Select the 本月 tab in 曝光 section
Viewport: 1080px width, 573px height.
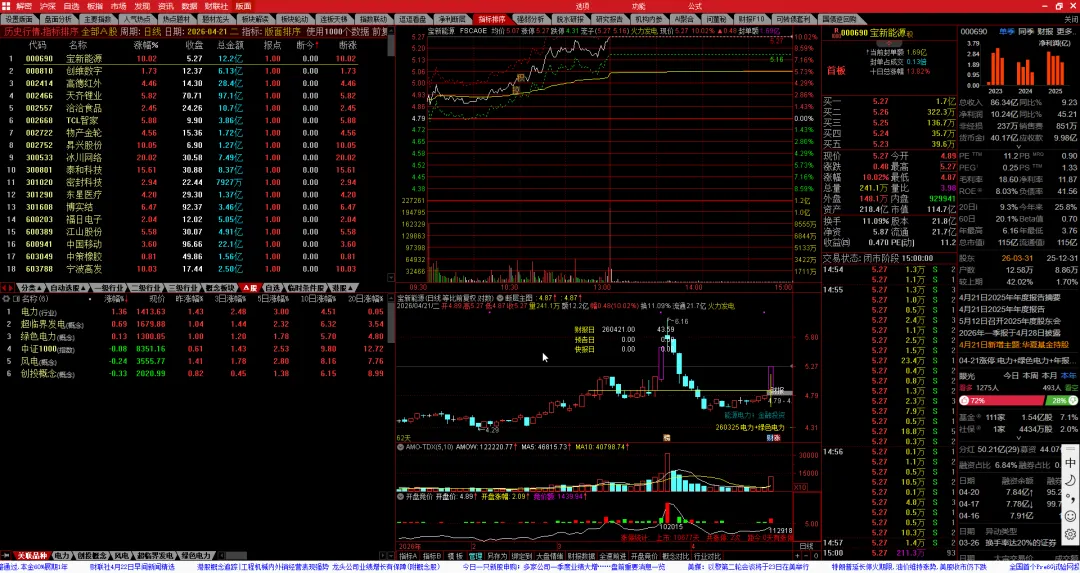pos(1050,375)
